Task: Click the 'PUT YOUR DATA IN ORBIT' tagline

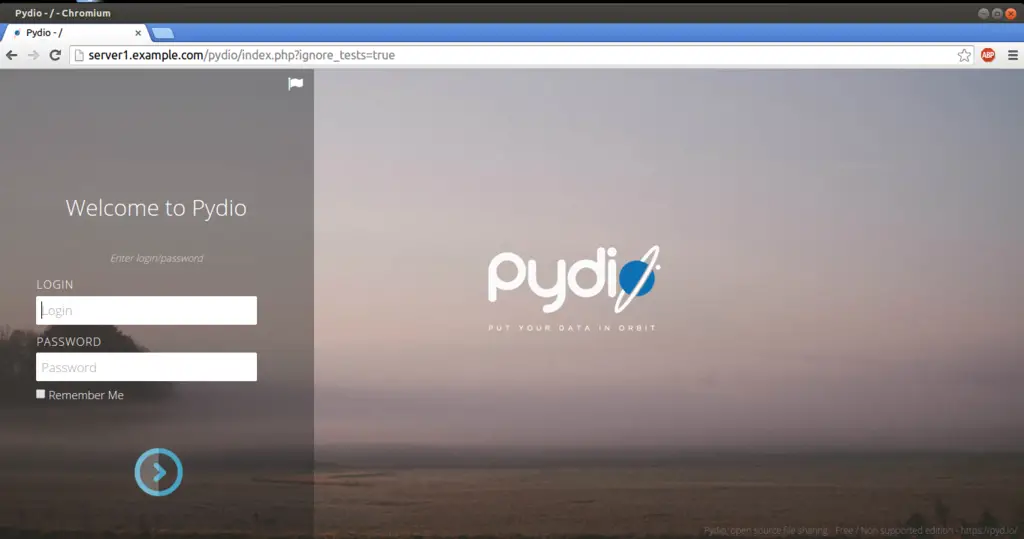Action: click(572, 328)
